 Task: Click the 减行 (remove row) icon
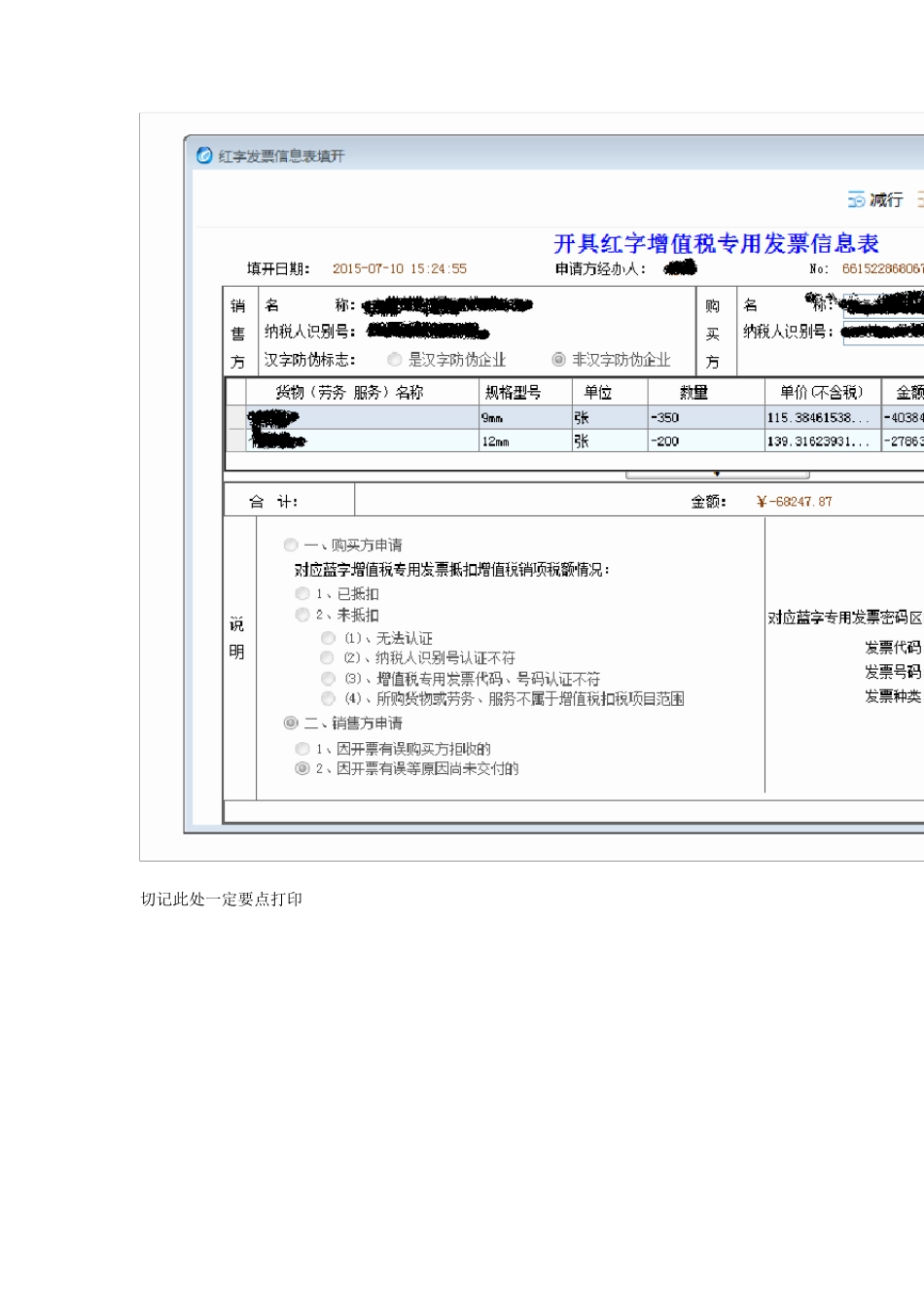point(857,199)
